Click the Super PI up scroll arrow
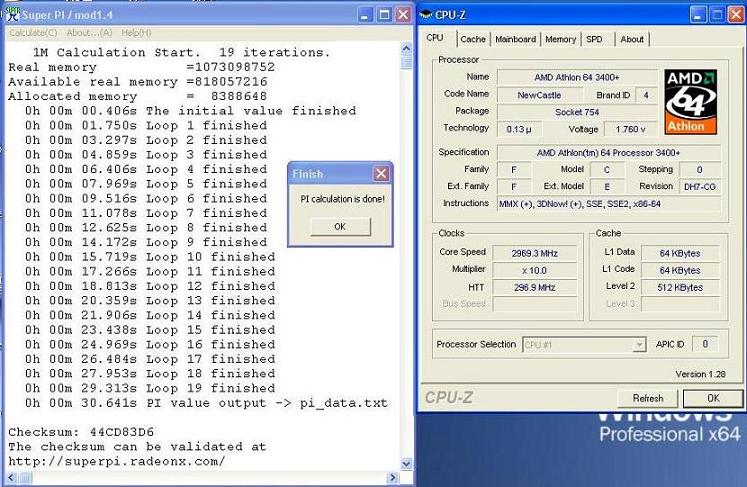The image size is (747, 487). click(406, 48)
